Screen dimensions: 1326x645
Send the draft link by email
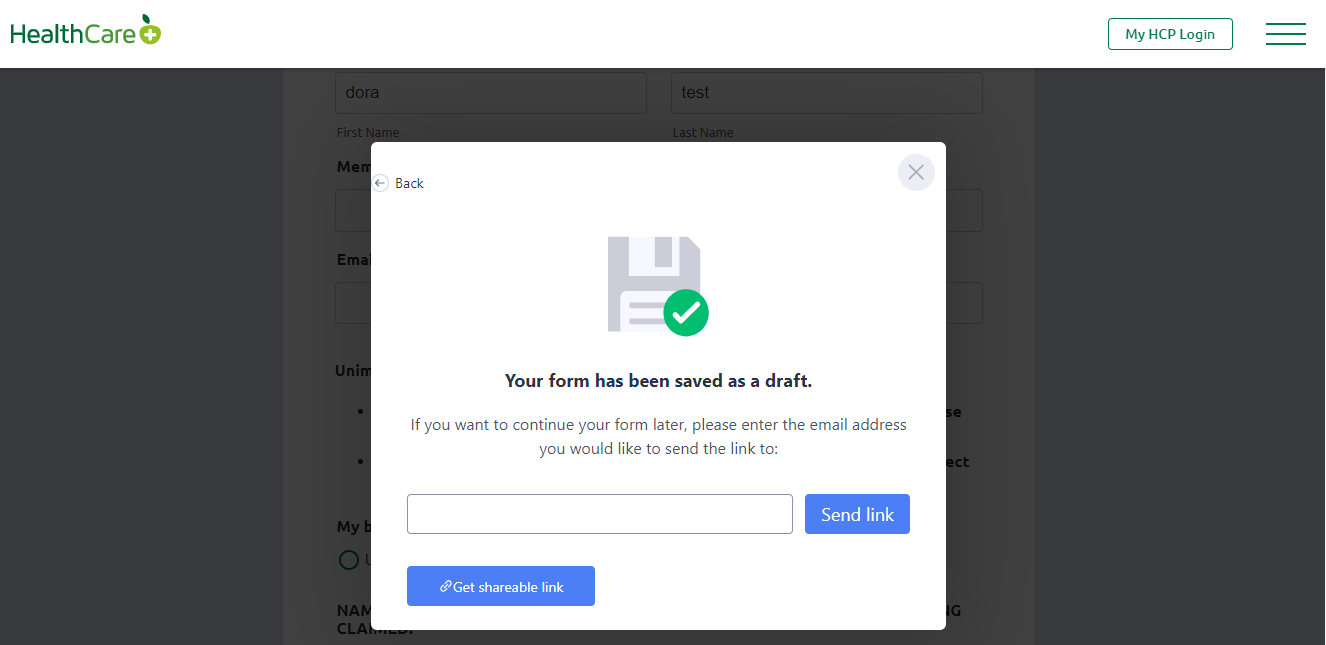(x=857, y=514)
